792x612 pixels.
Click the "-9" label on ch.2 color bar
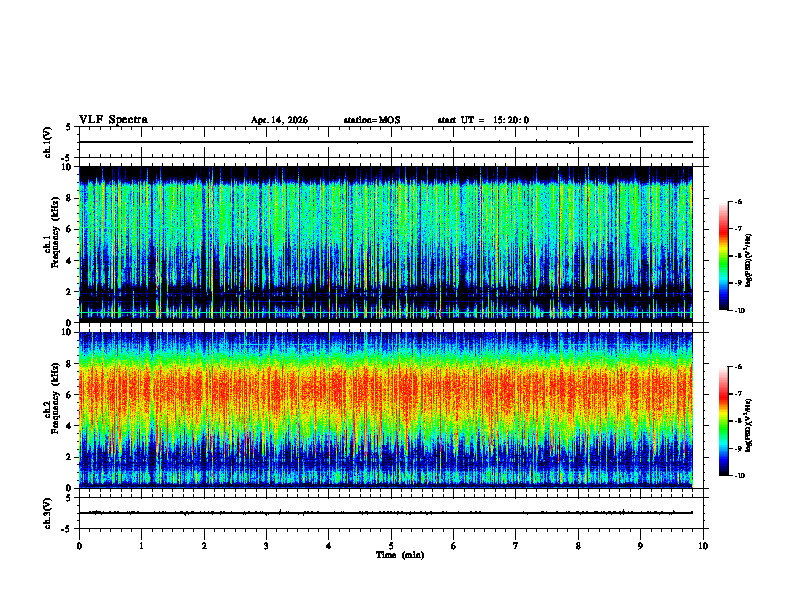[738, 448]
